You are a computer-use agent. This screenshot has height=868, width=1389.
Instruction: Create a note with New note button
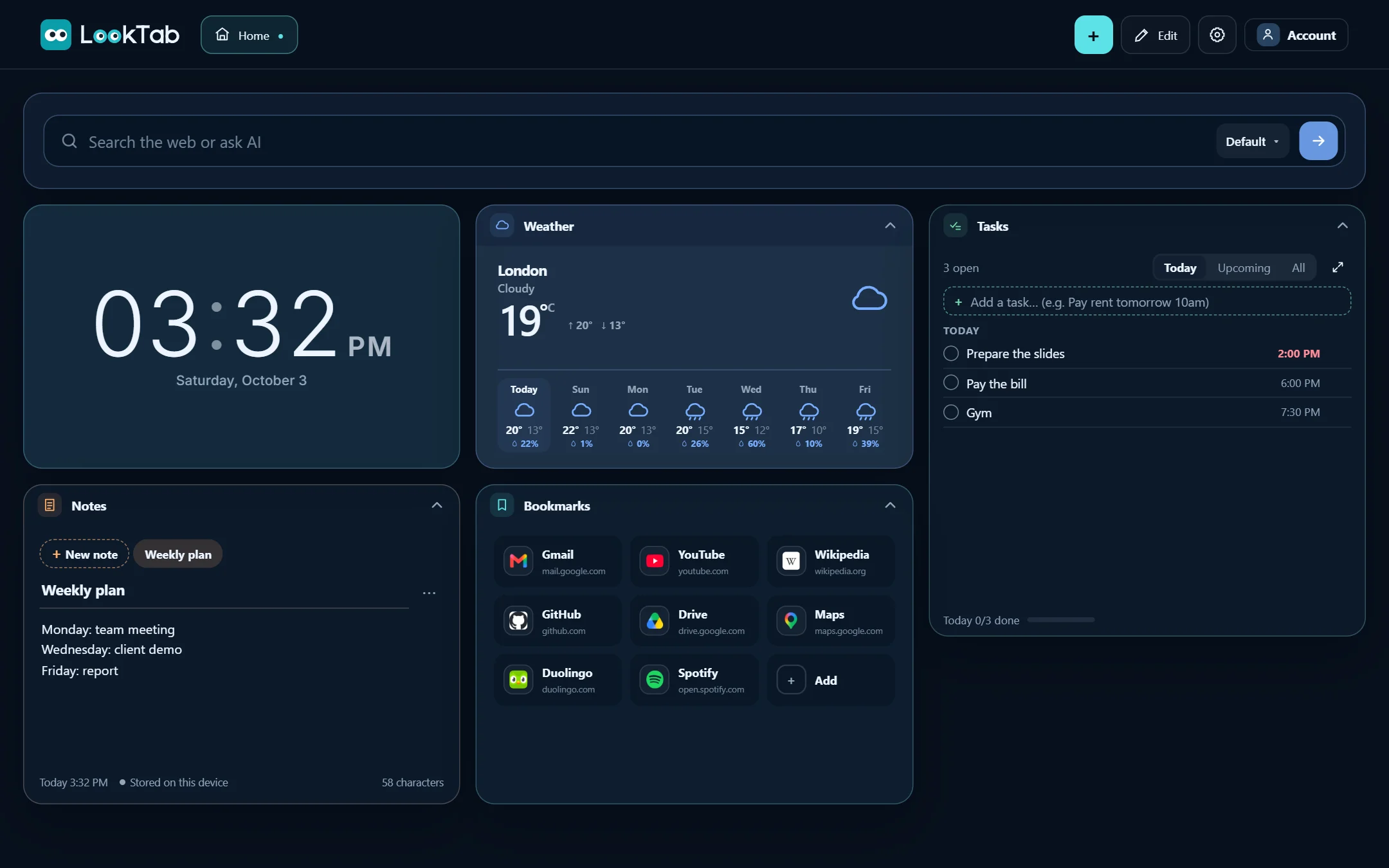pyautogui.click(x=85, y=554)
